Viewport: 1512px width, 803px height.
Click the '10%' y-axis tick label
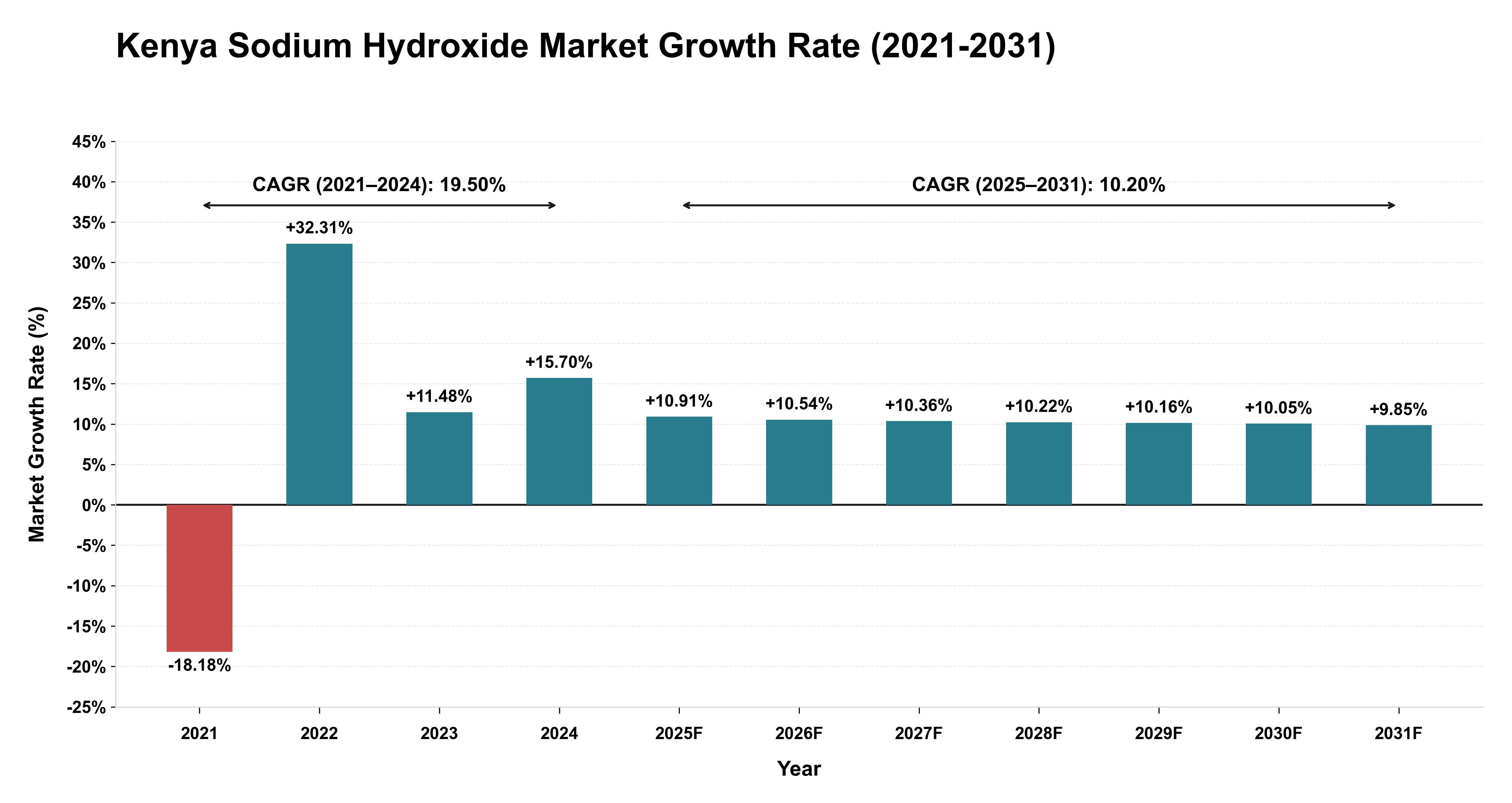pos(89,425)
